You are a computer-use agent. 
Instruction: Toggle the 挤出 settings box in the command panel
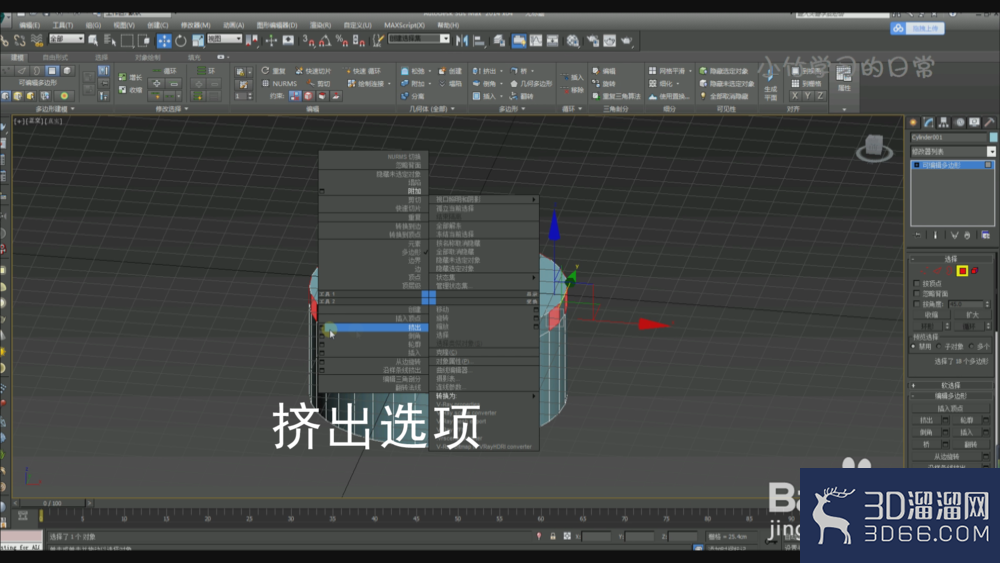(x=945, y=420)
